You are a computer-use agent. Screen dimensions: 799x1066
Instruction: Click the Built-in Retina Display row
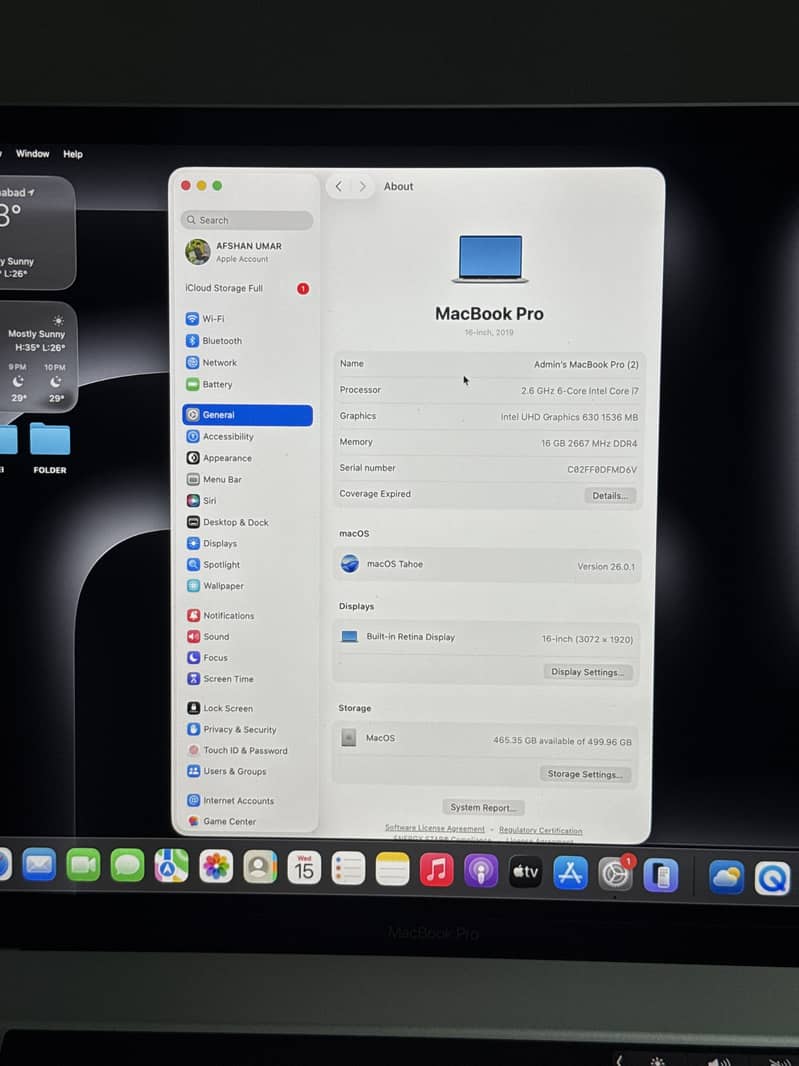(487, 638)
